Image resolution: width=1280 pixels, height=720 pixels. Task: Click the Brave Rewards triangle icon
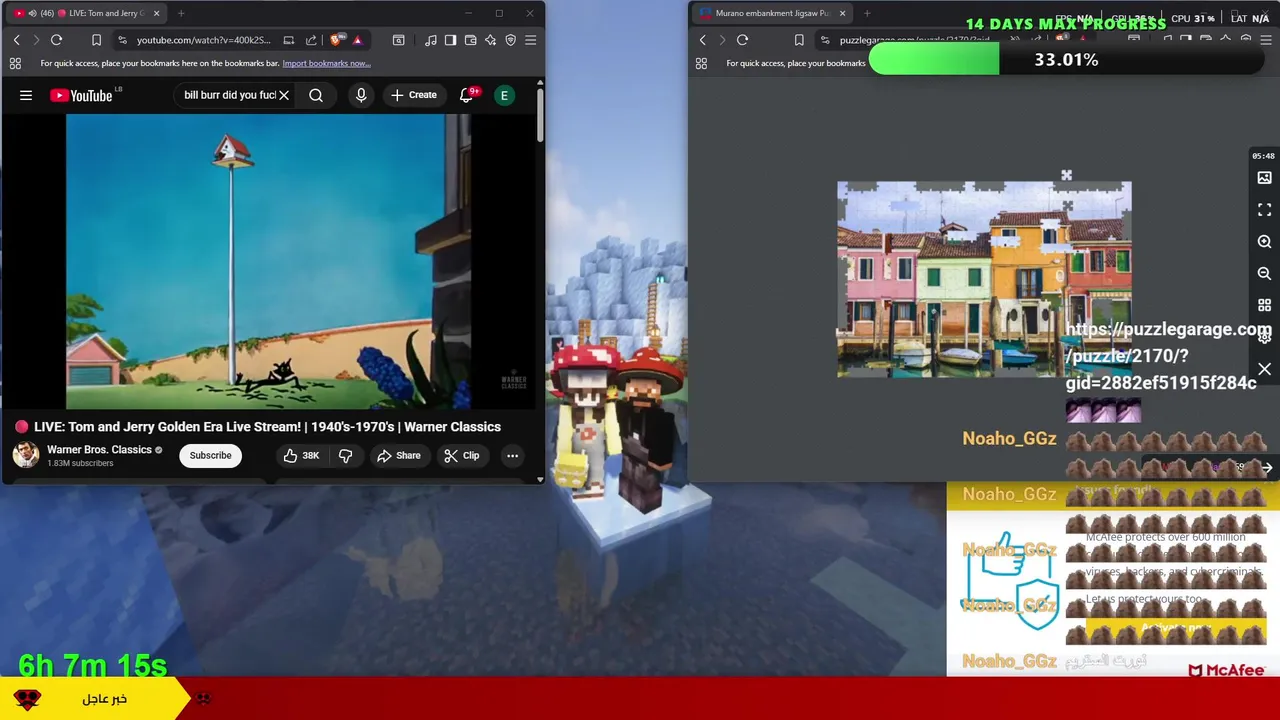[x=357, y=40]
